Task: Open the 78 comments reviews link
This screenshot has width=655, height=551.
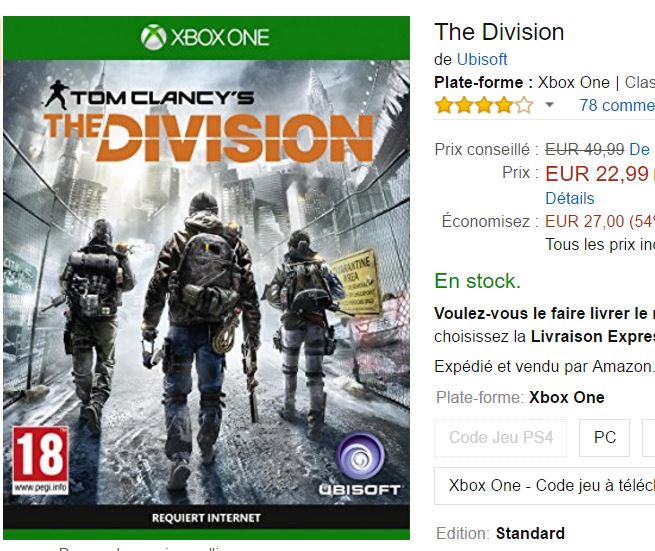Action: [x=617, y=105]
